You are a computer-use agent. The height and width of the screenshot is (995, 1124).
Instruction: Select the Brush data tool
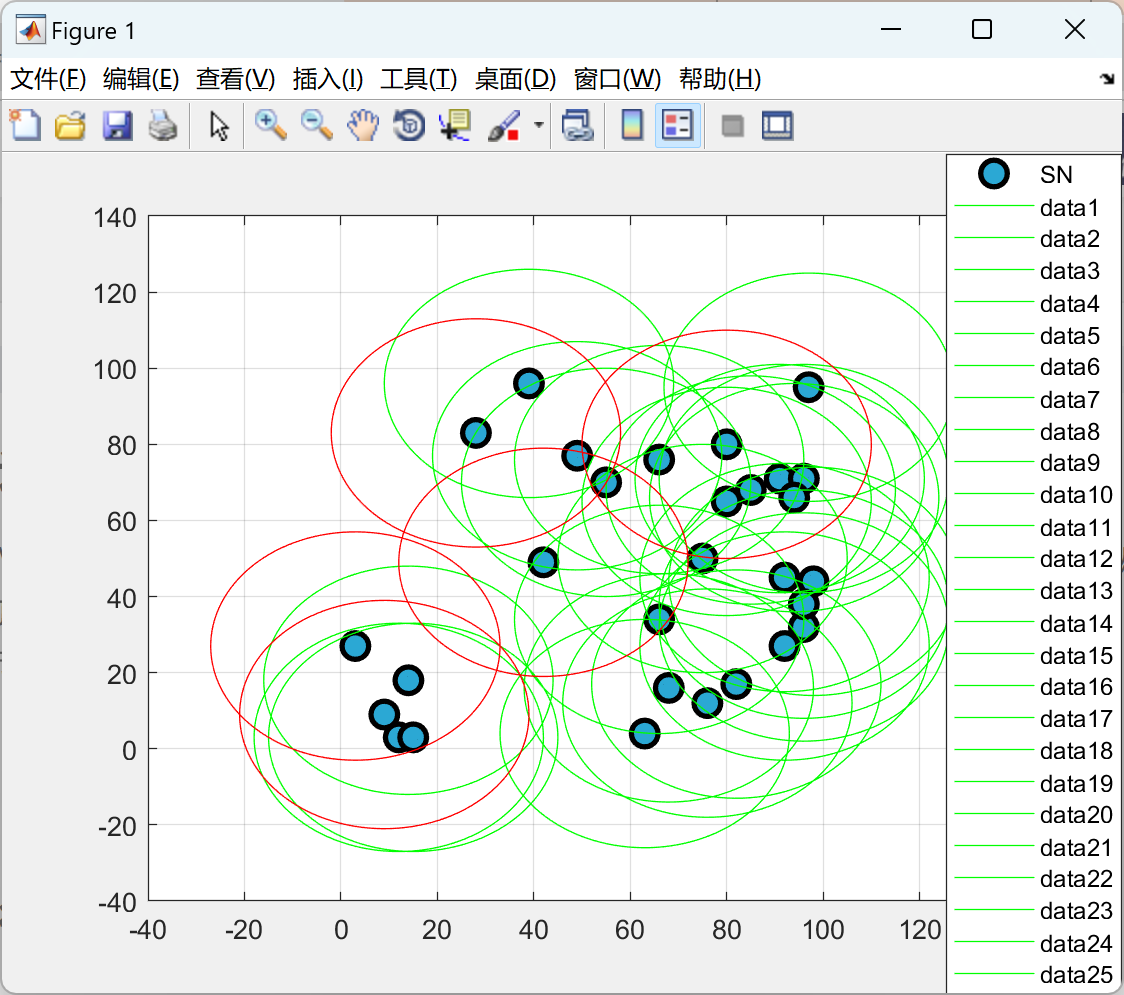504,126
